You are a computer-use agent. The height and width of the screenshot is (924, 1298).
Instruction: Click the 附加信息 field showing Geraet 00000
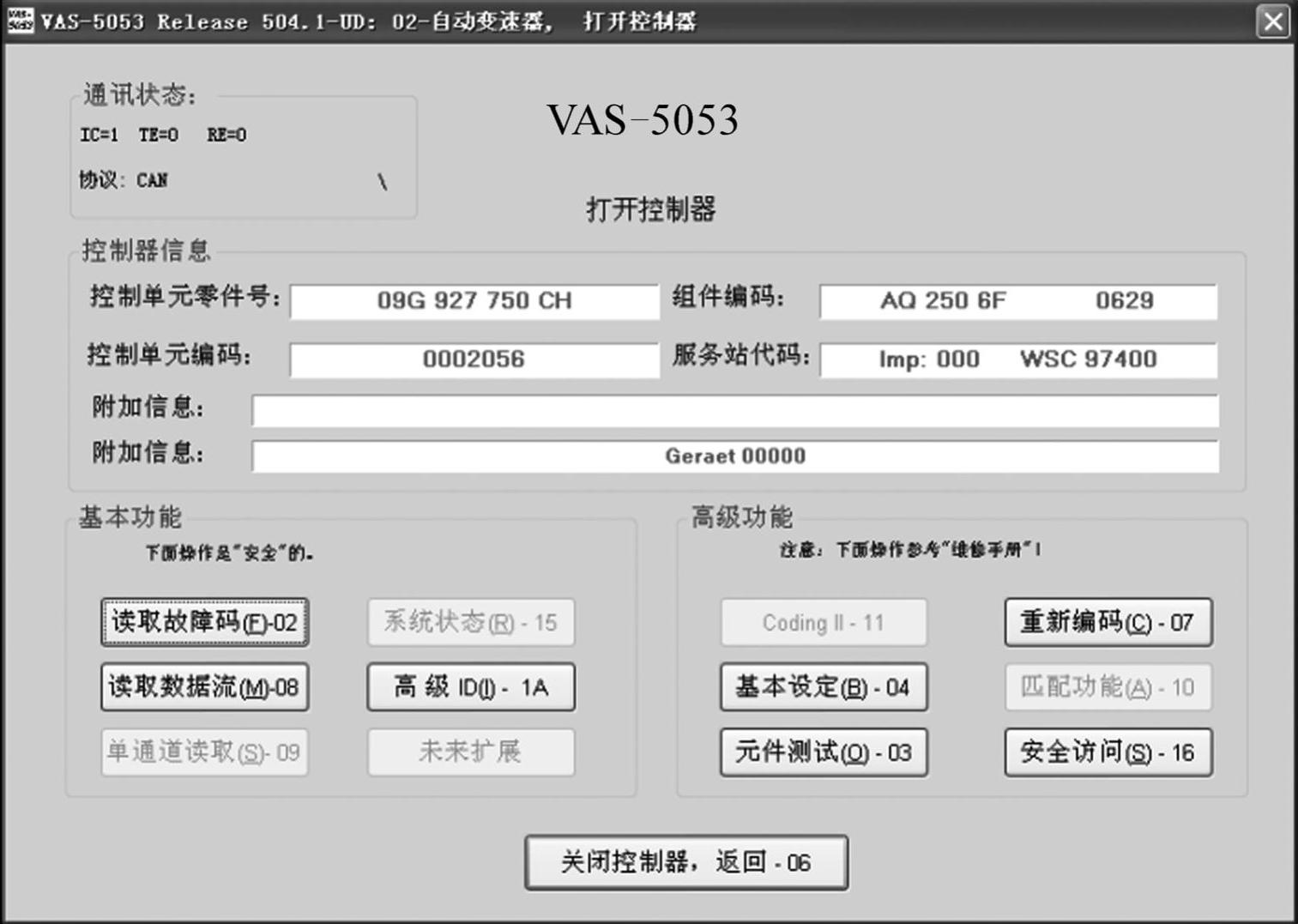(734, 456)
